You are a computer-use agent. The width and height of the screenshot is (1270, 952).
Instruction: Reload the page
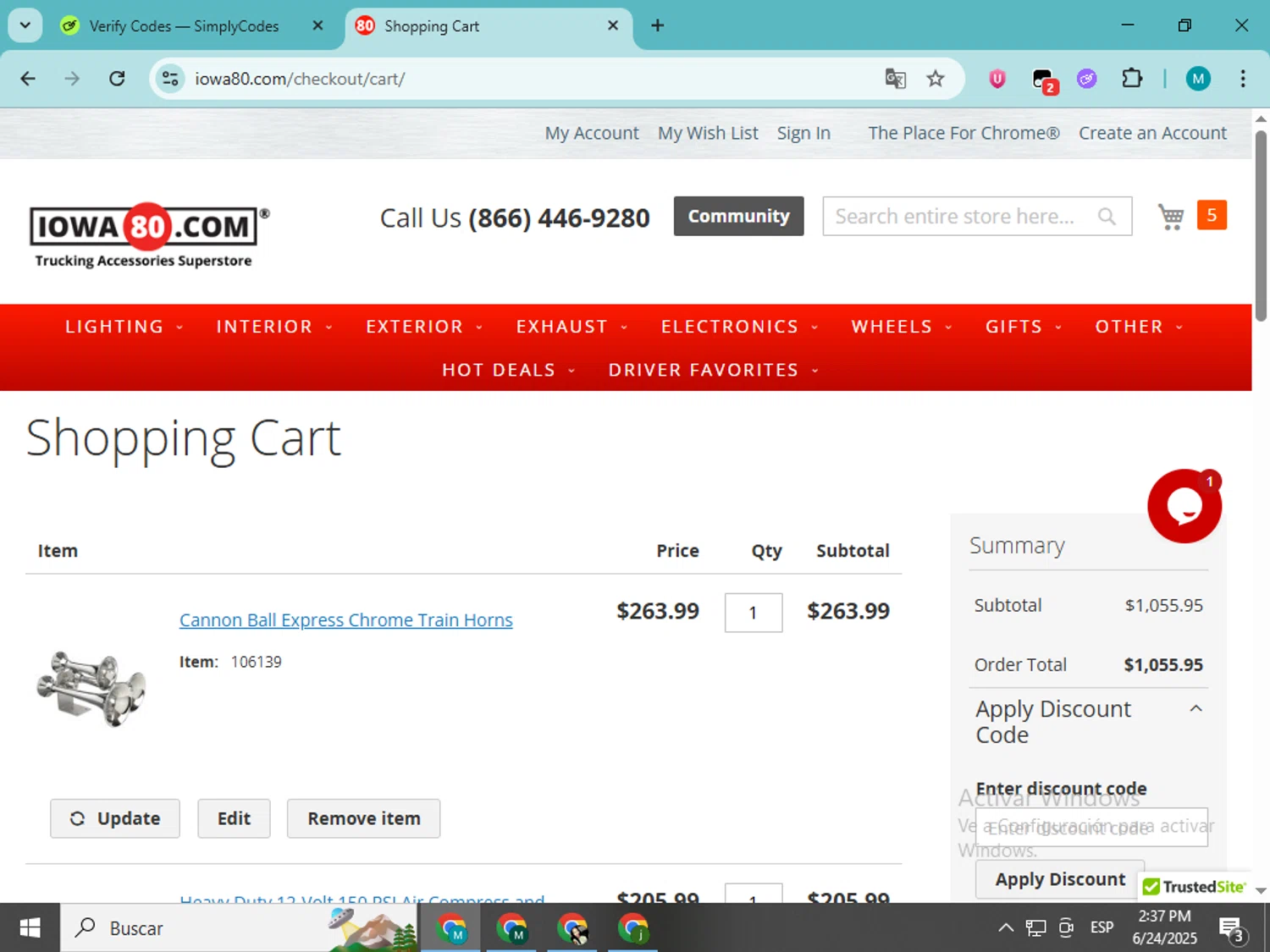(x=117, y=79)
